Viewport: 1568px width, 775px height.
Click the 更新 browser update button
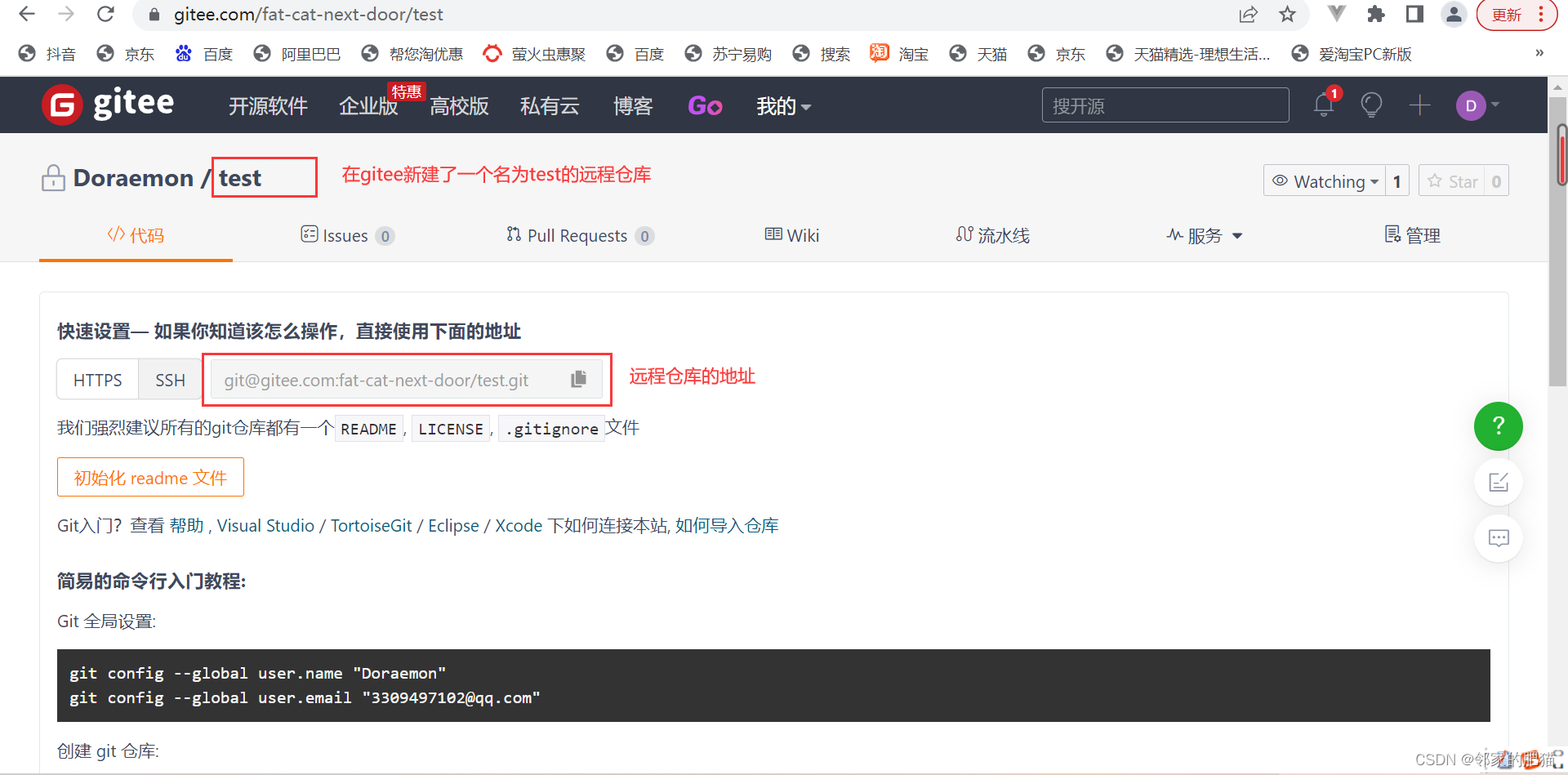click(1507, 15)
